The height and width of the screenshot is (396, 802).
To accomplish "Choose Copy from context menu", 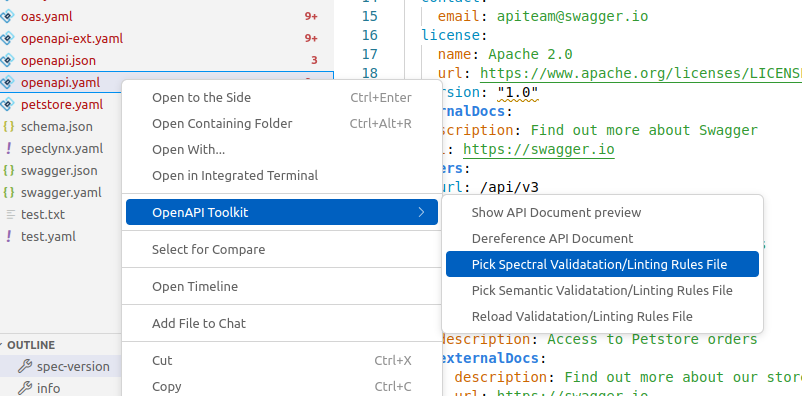I will pyautogui.click(x=282, y=387).
